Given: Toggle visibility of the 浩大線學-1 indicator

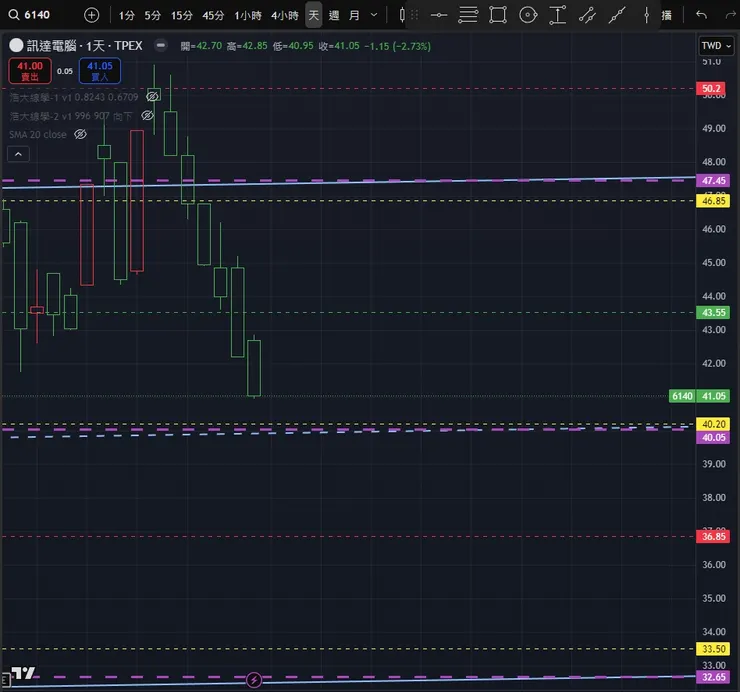Looking at the screenshot, I should click(x=153, y=97).
